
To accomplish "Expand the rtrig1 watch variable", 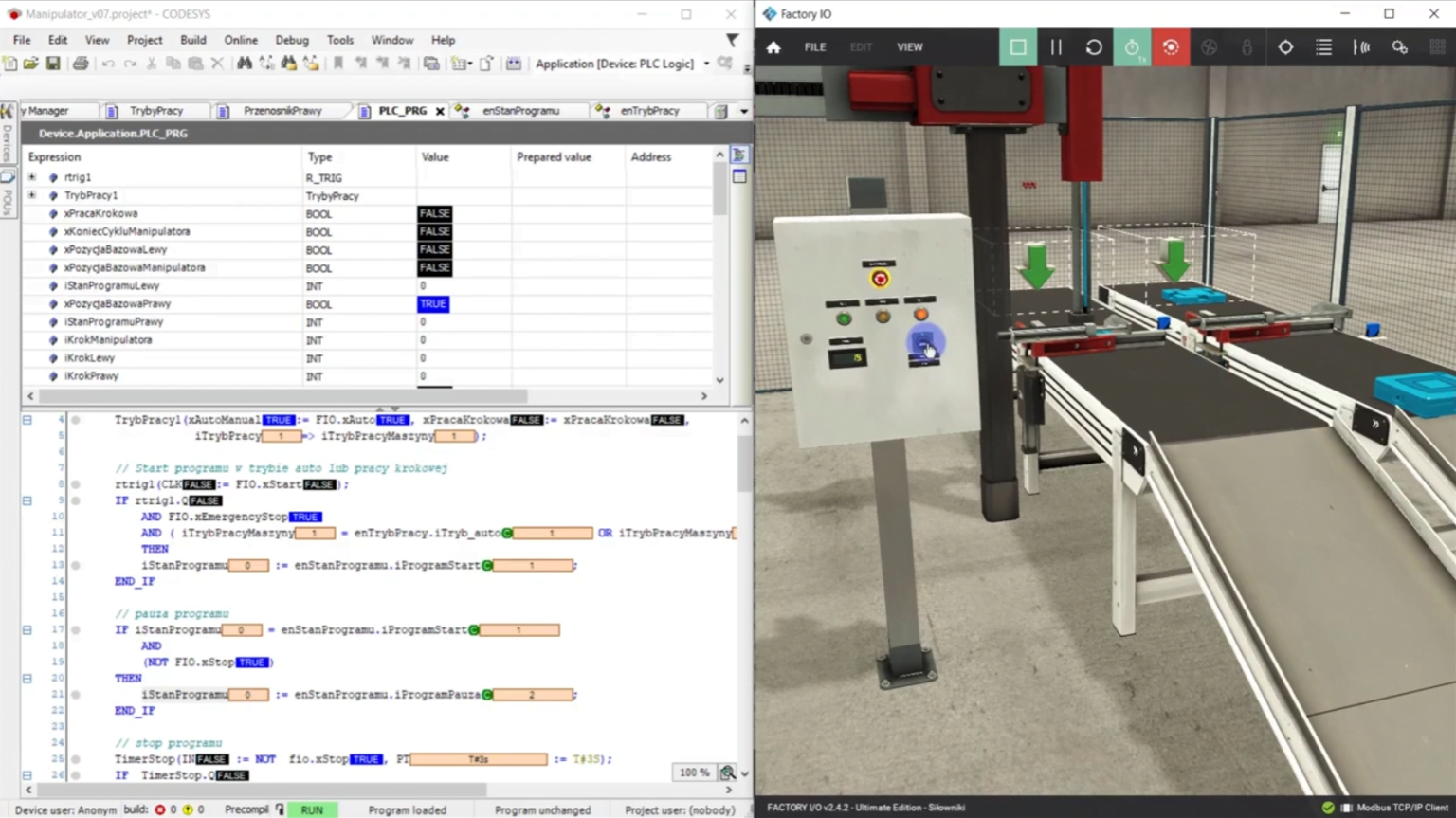I will pos(31,177).
